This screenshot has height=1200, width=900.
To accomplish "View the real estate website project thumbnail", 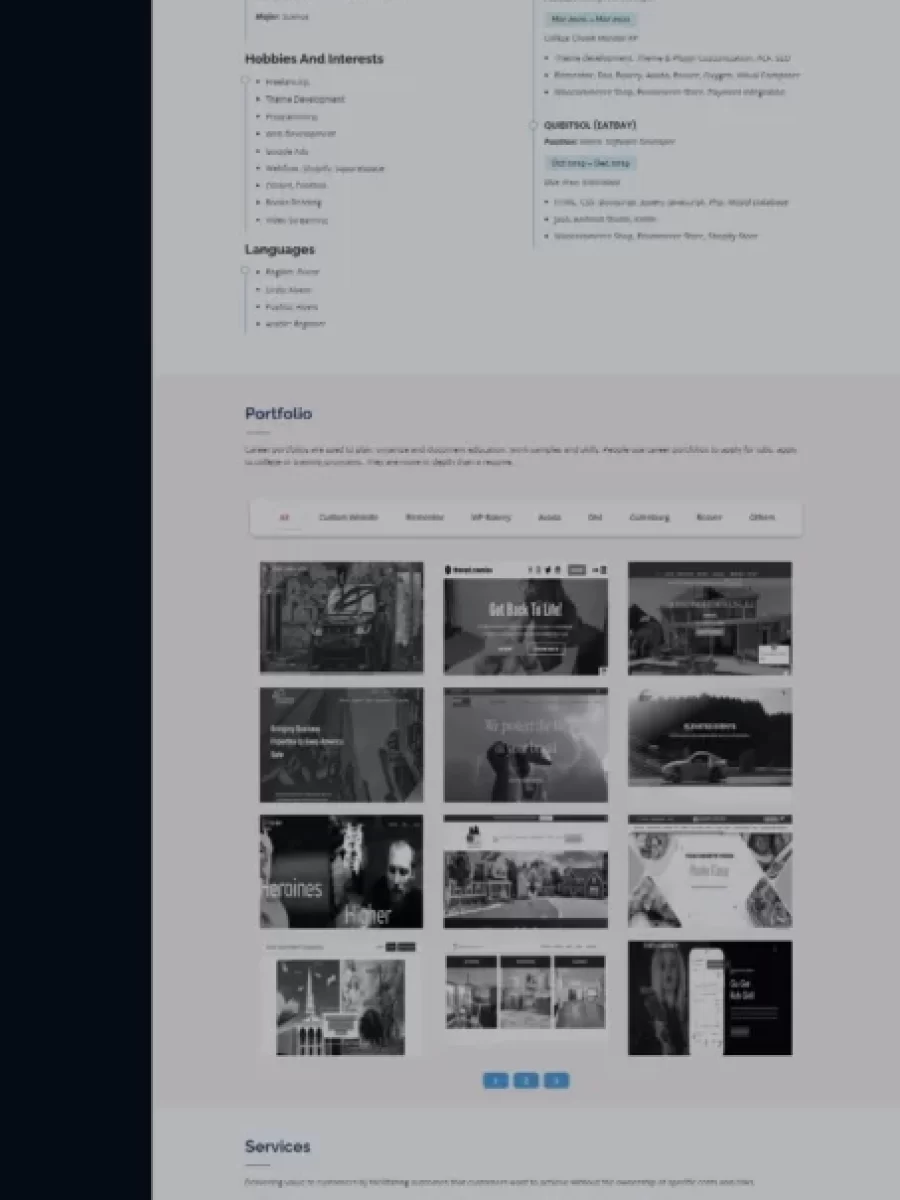I will (525, 871).
